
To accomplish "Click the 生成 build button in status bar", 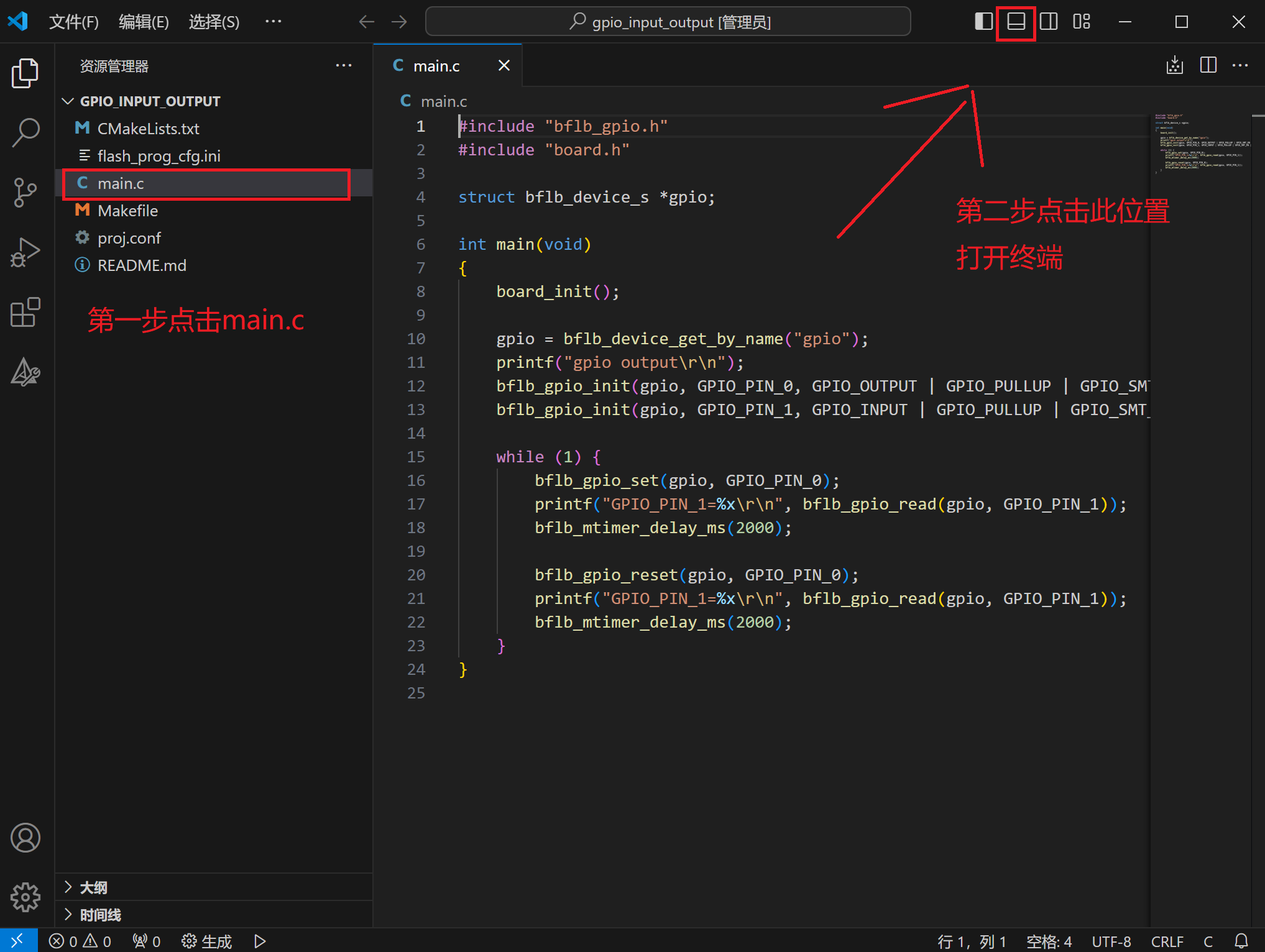I will (207, 941).
